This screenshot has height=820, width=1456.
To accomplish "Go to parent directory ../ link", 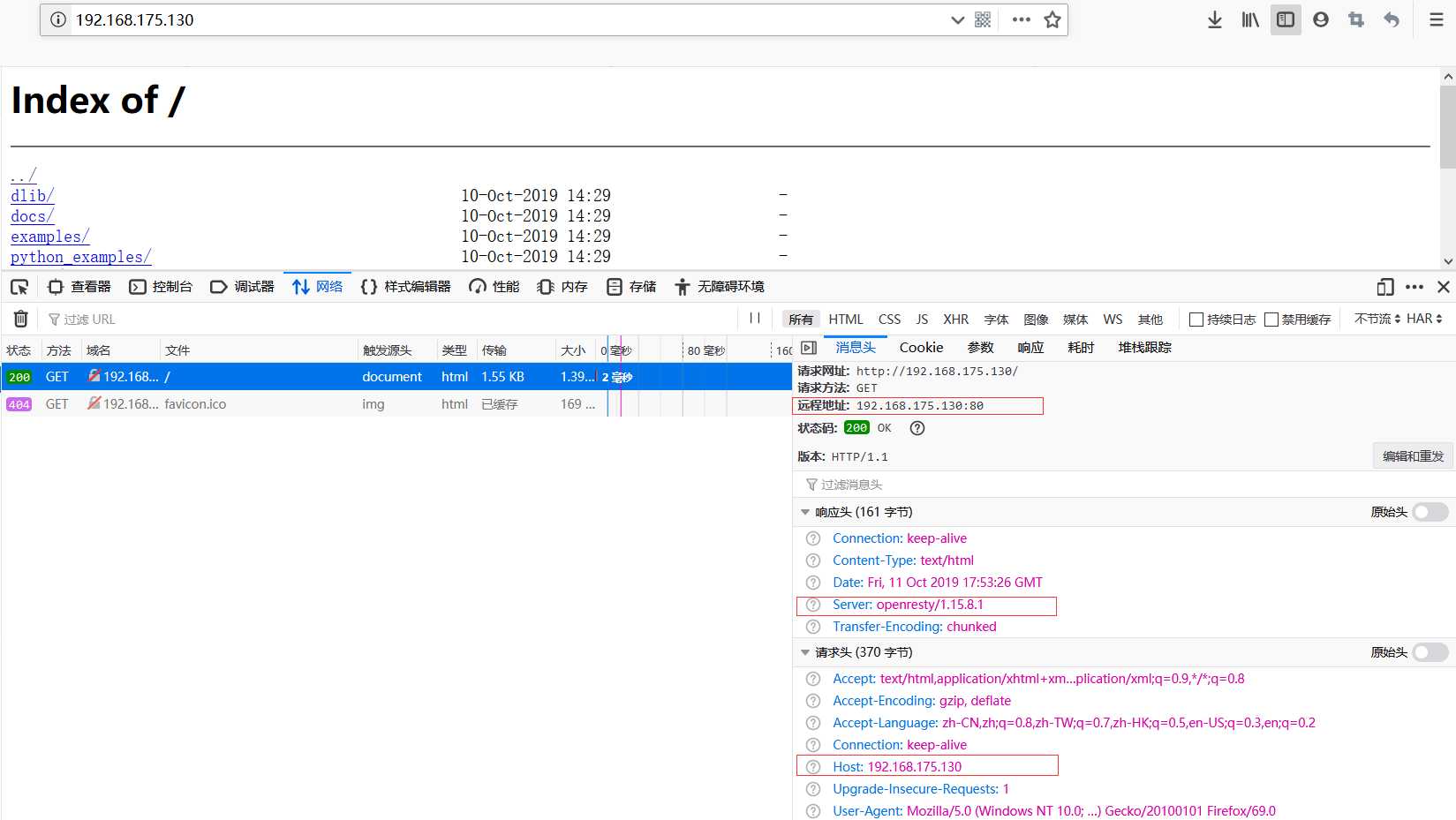I will (23, 175).
